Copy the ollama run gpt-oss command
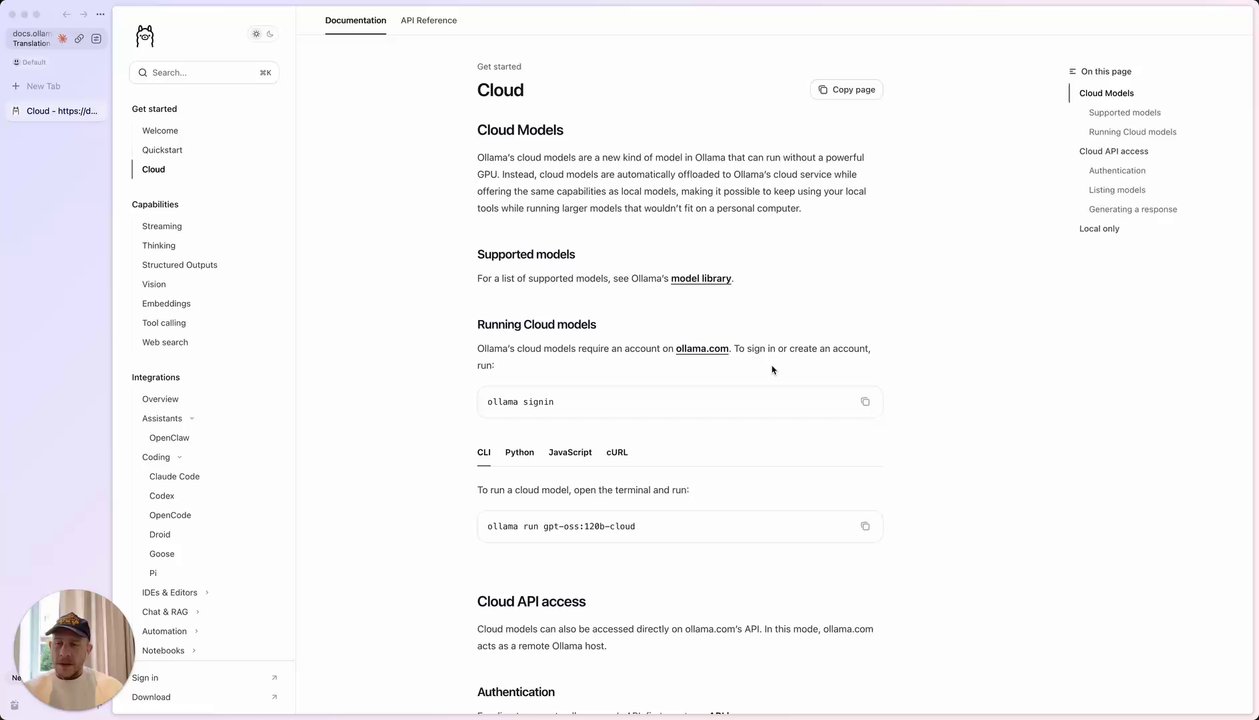 [x=865, y=526]
